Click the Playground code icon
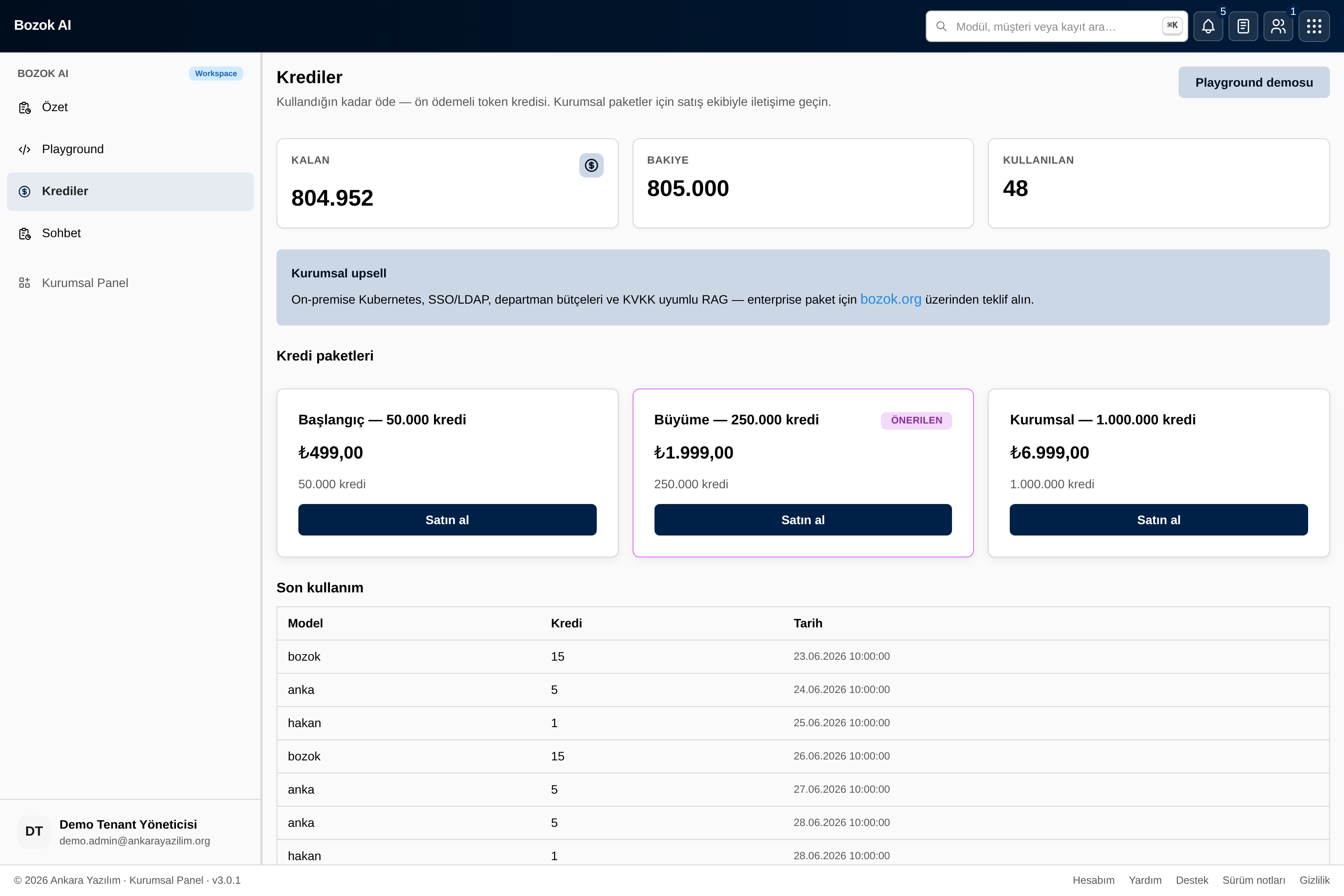1344x896 pixels. coord(24,150)
